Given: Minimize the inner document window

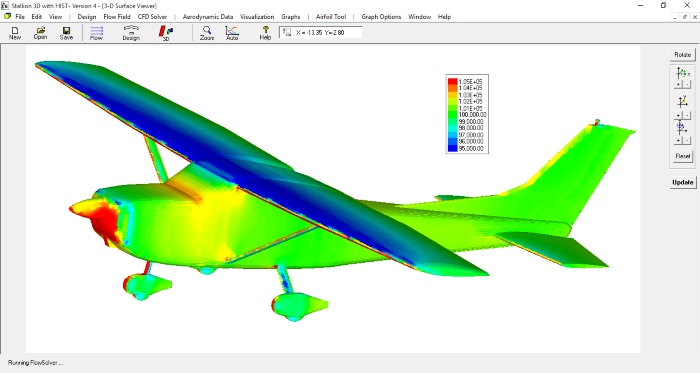Looking at the screenshot, I should 675,17.
